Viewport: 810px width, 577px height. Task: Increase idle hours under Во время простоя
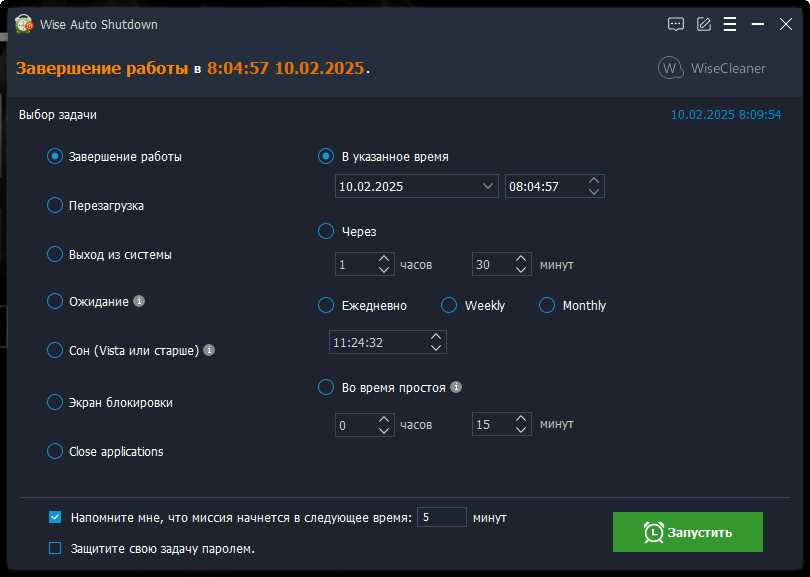(384, 419)
